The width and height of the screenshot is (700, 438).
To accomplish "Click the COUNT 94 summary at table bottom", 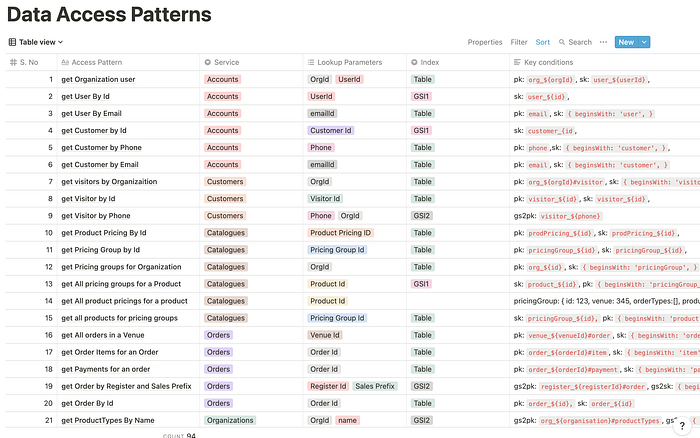I will click(x=179, y=435).
